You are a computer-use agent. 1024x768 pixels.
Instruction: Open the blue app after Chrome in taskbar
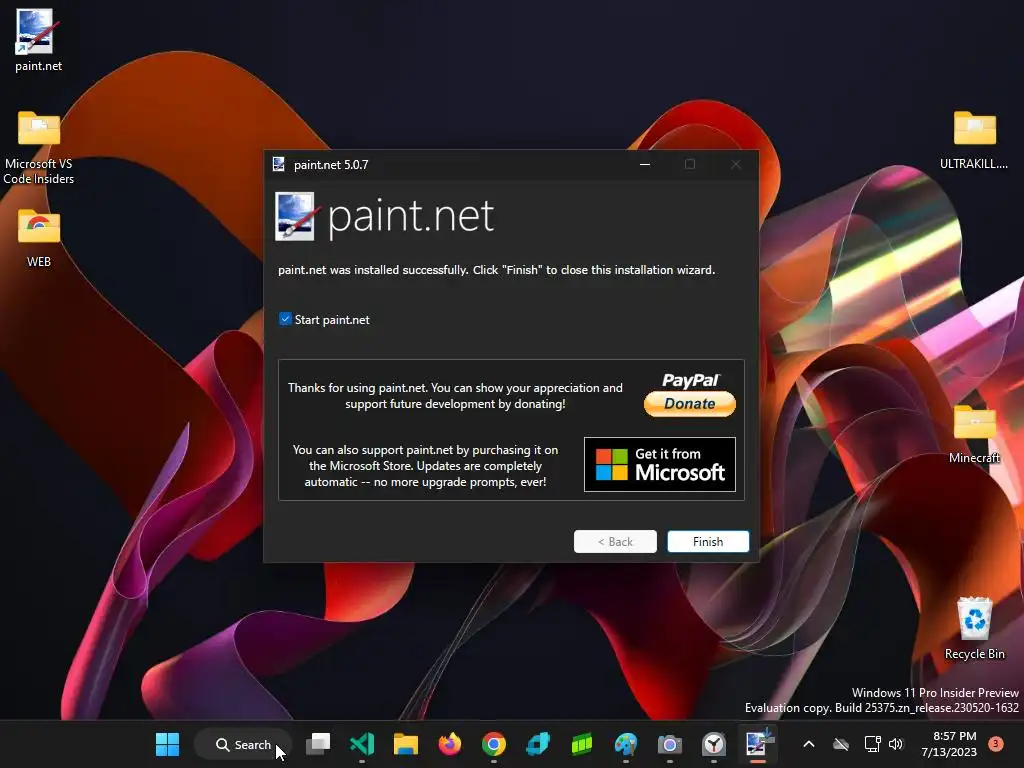[537, 744]
